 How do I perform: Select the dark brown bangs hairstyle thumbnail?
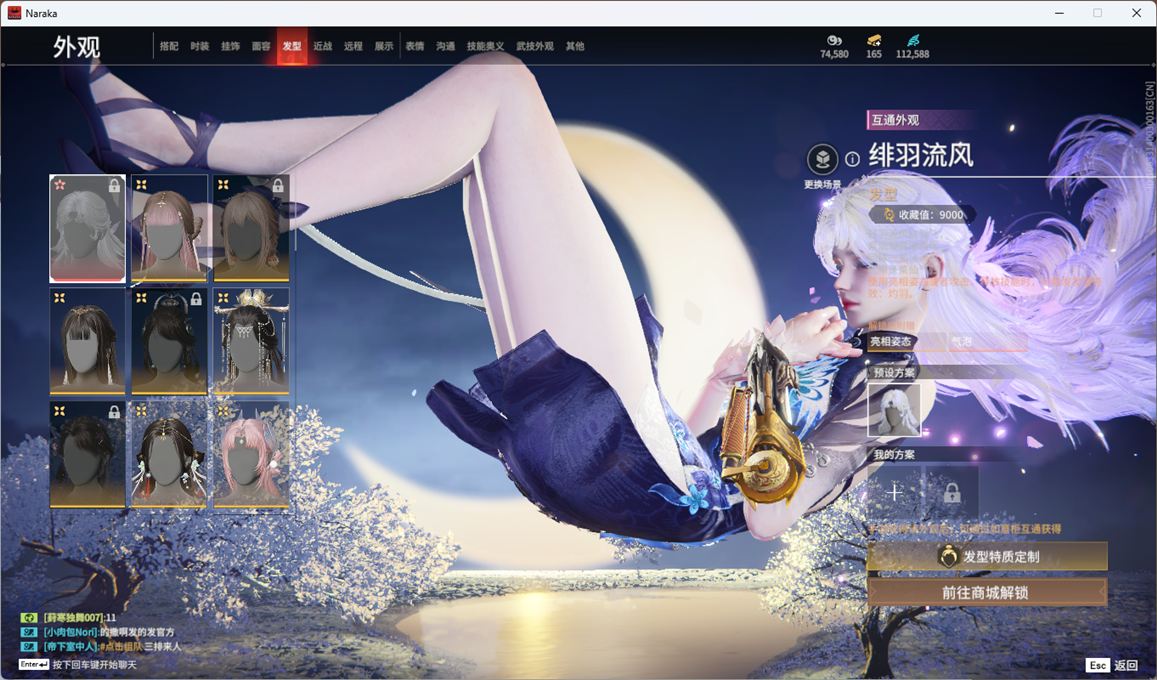87,341
